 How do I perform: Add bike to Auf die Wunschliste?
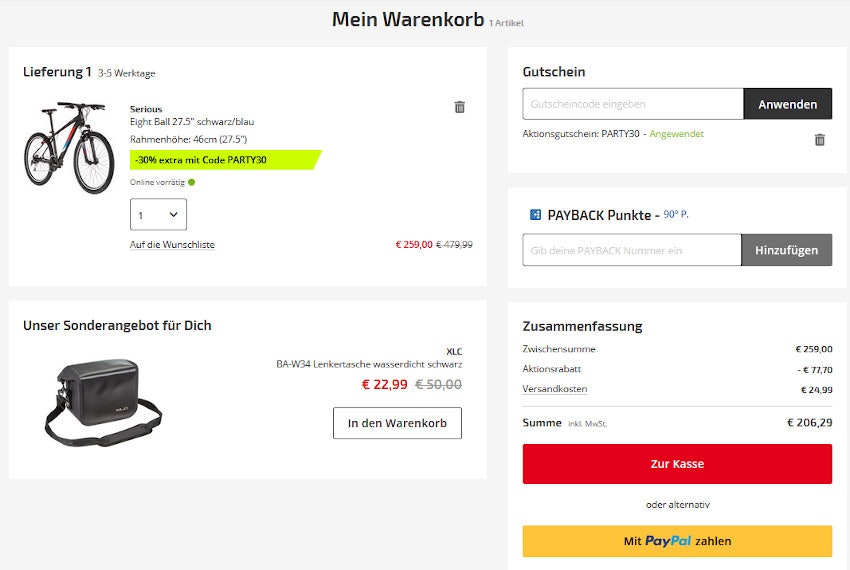point(172,245)
